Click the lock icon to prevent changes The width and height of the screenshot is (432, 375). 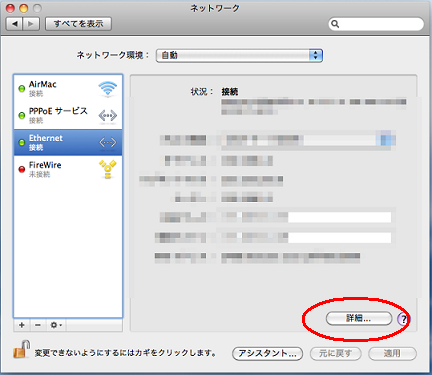tap(22, 349)
